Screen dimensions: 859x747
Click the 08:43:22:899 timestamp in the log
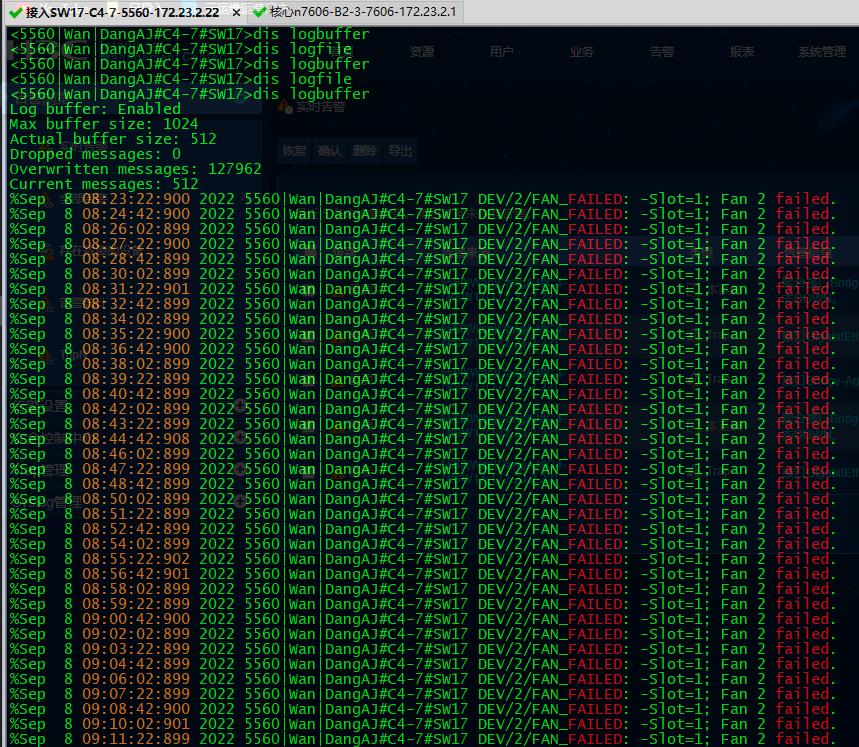tap(136, 424)
